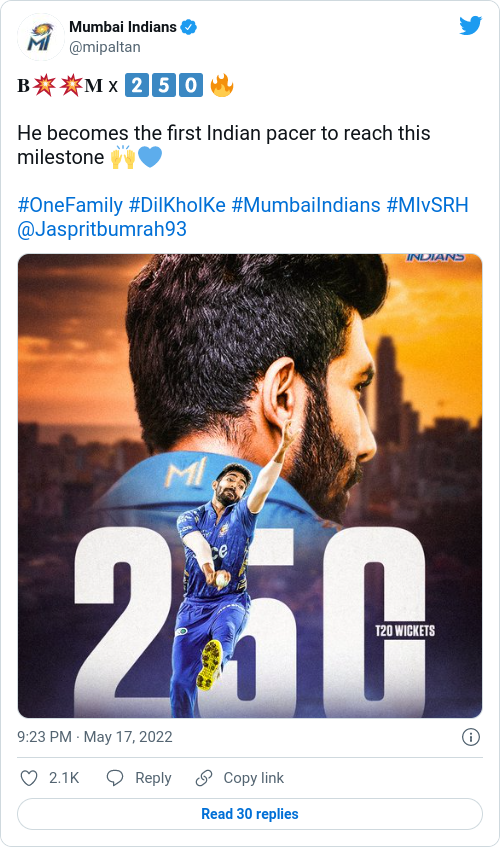Open the 250 T20 wickets image

(250, 486)
